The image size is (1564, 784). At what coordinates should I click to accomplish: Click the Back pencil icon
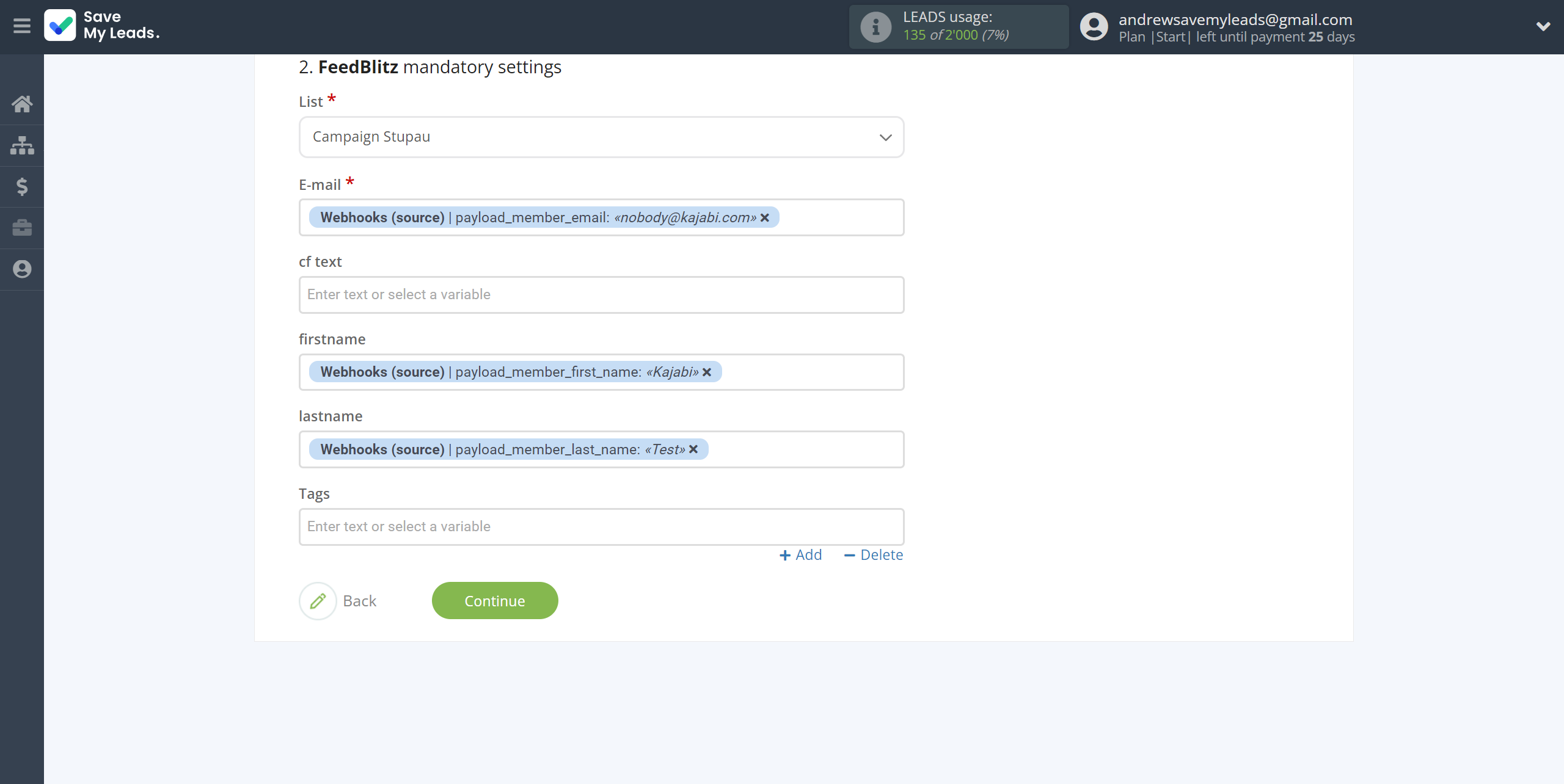point(318,601)
